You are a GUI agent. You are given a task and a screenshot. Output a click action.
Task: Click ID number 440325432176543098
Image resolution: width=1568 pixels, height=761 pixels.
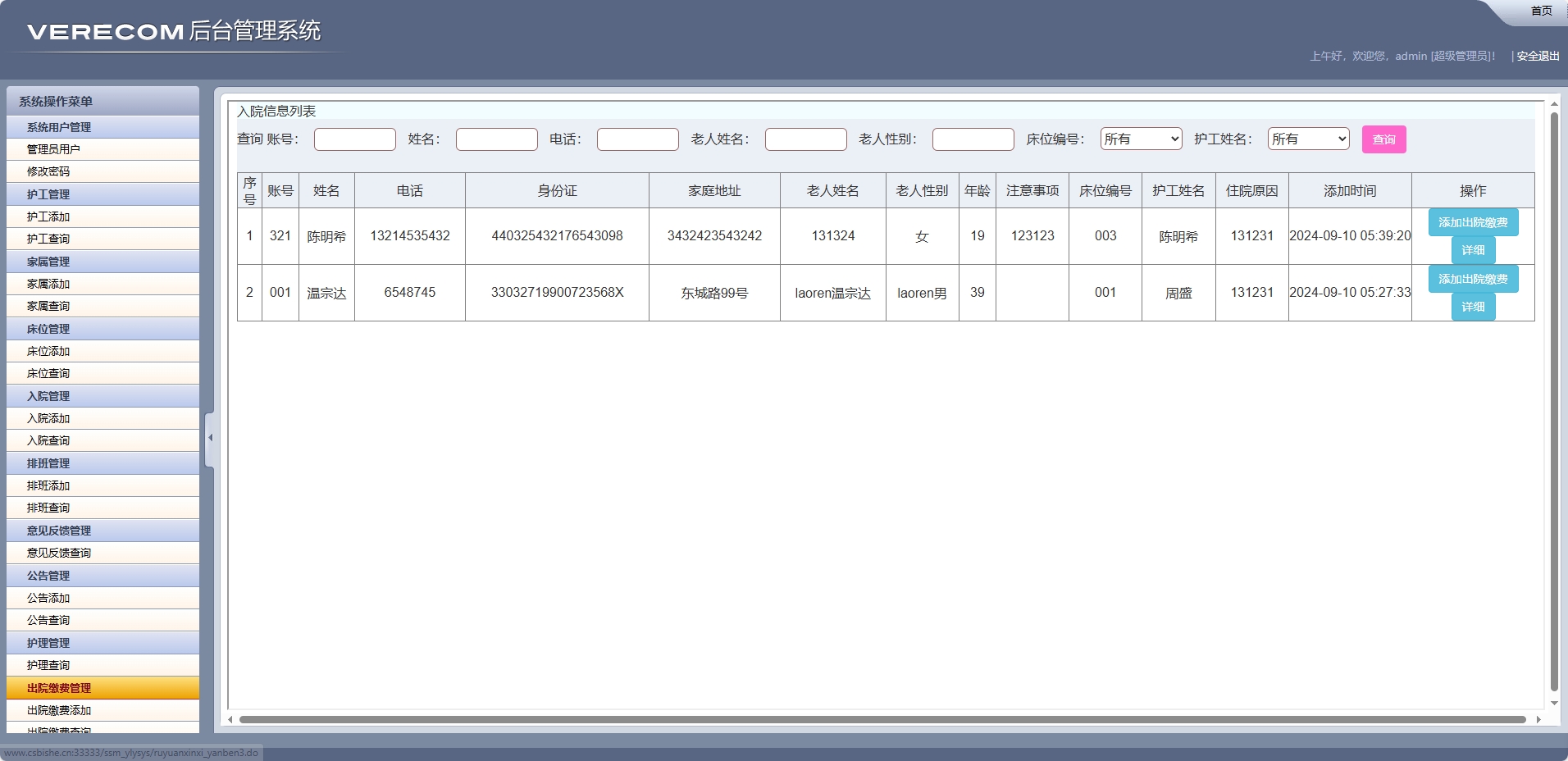pos(557,236)
